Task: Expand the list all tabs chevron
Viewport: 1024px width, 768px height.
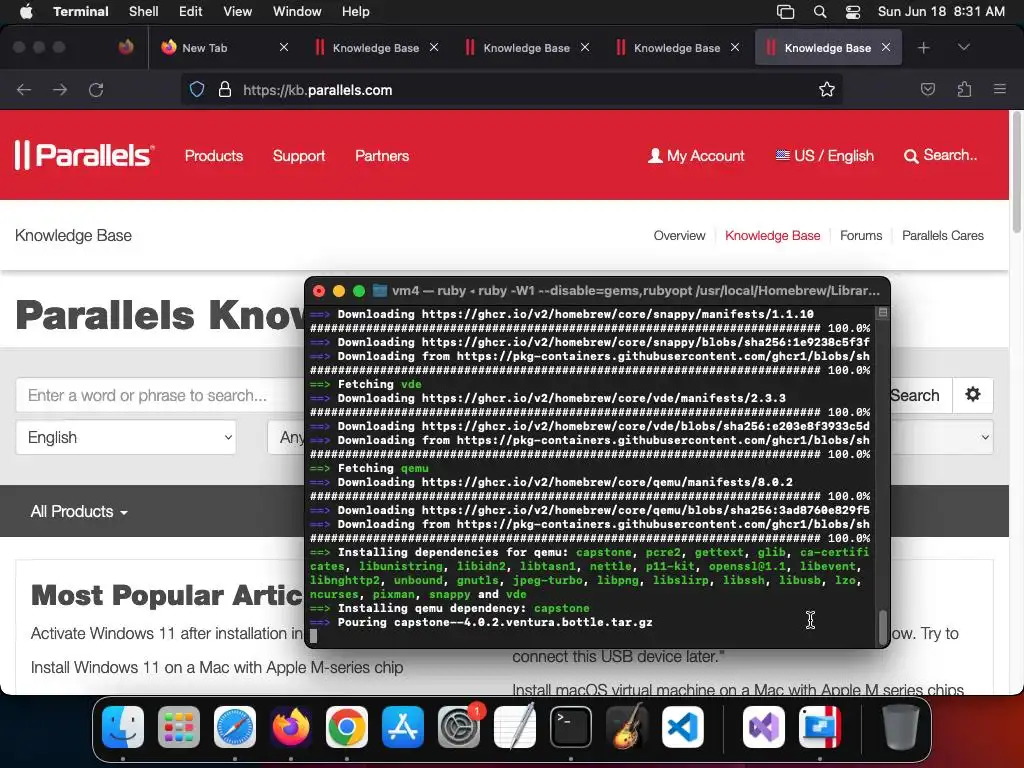Action: pos(963,47)
